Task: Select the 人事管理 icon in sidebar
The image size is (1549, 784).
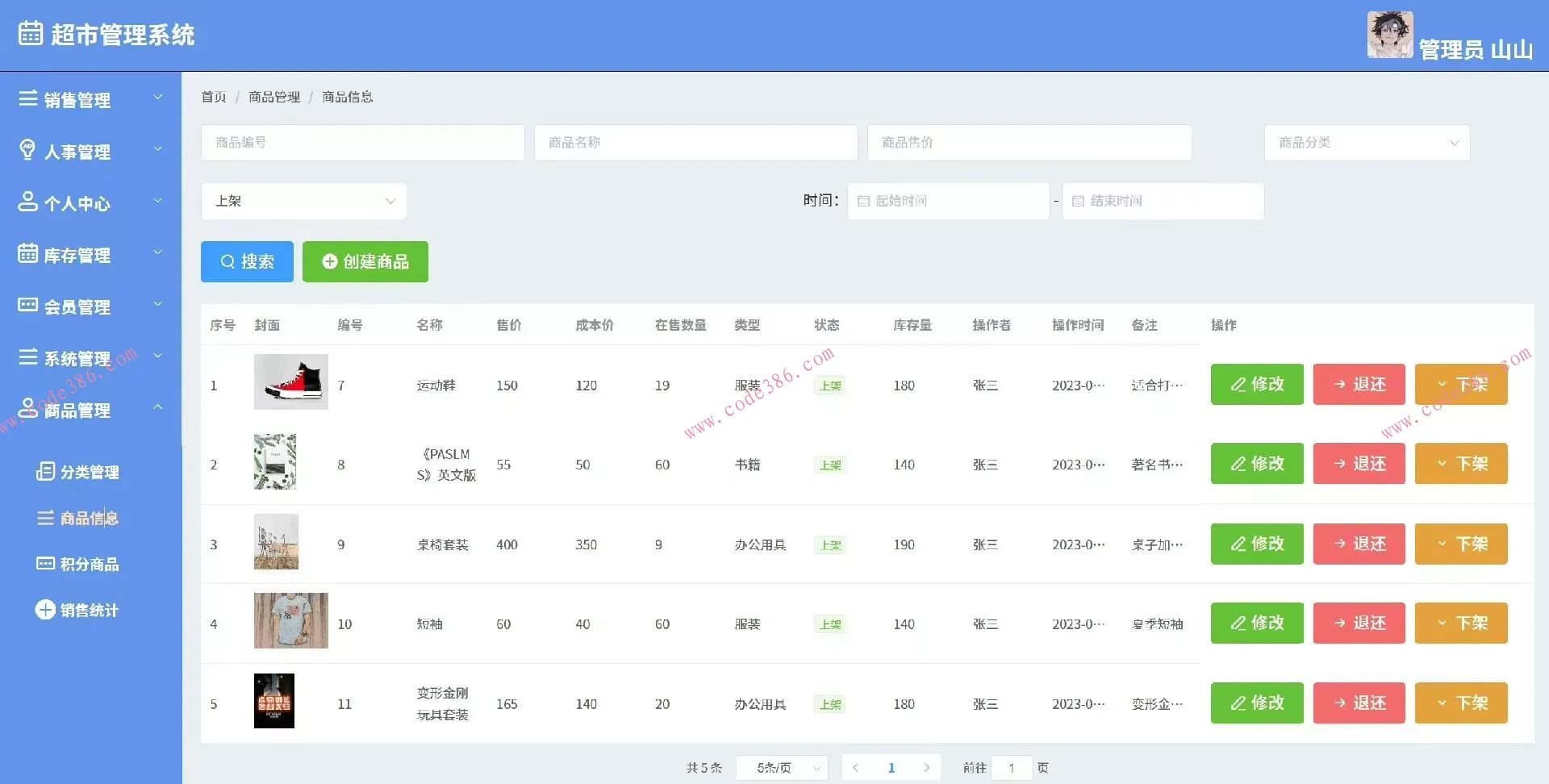Action: [x=27, y=150]
